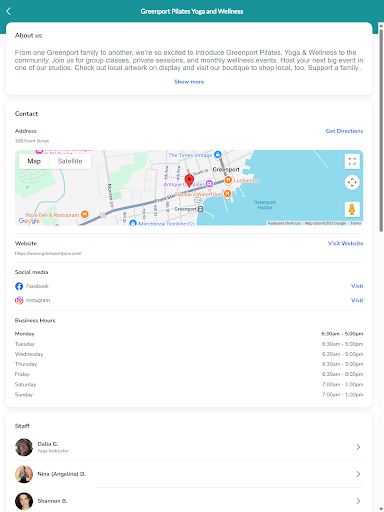Click the Greenport Harbor label on map
The height and width of the screenshot is (512, 384).
pos(265,205)
